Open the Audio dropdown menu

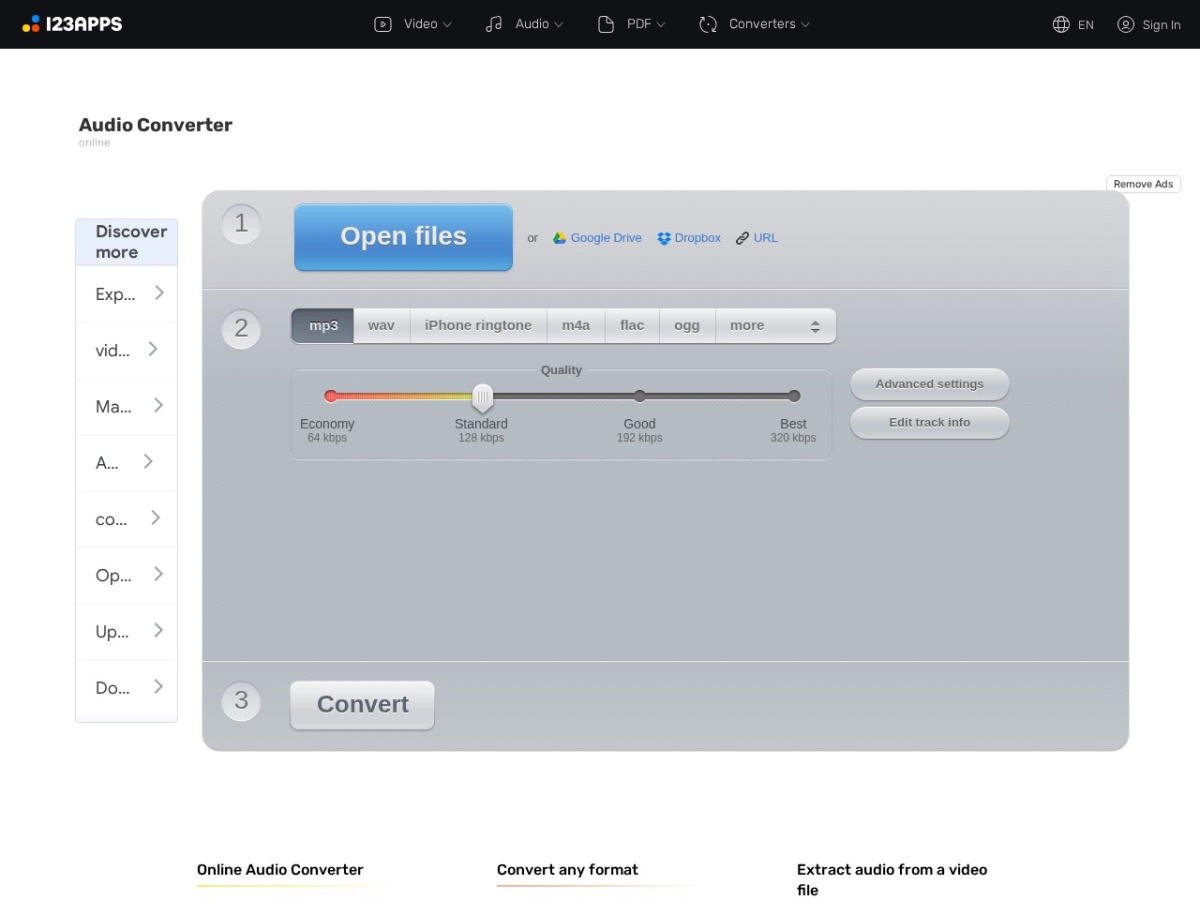pos(524,24)
